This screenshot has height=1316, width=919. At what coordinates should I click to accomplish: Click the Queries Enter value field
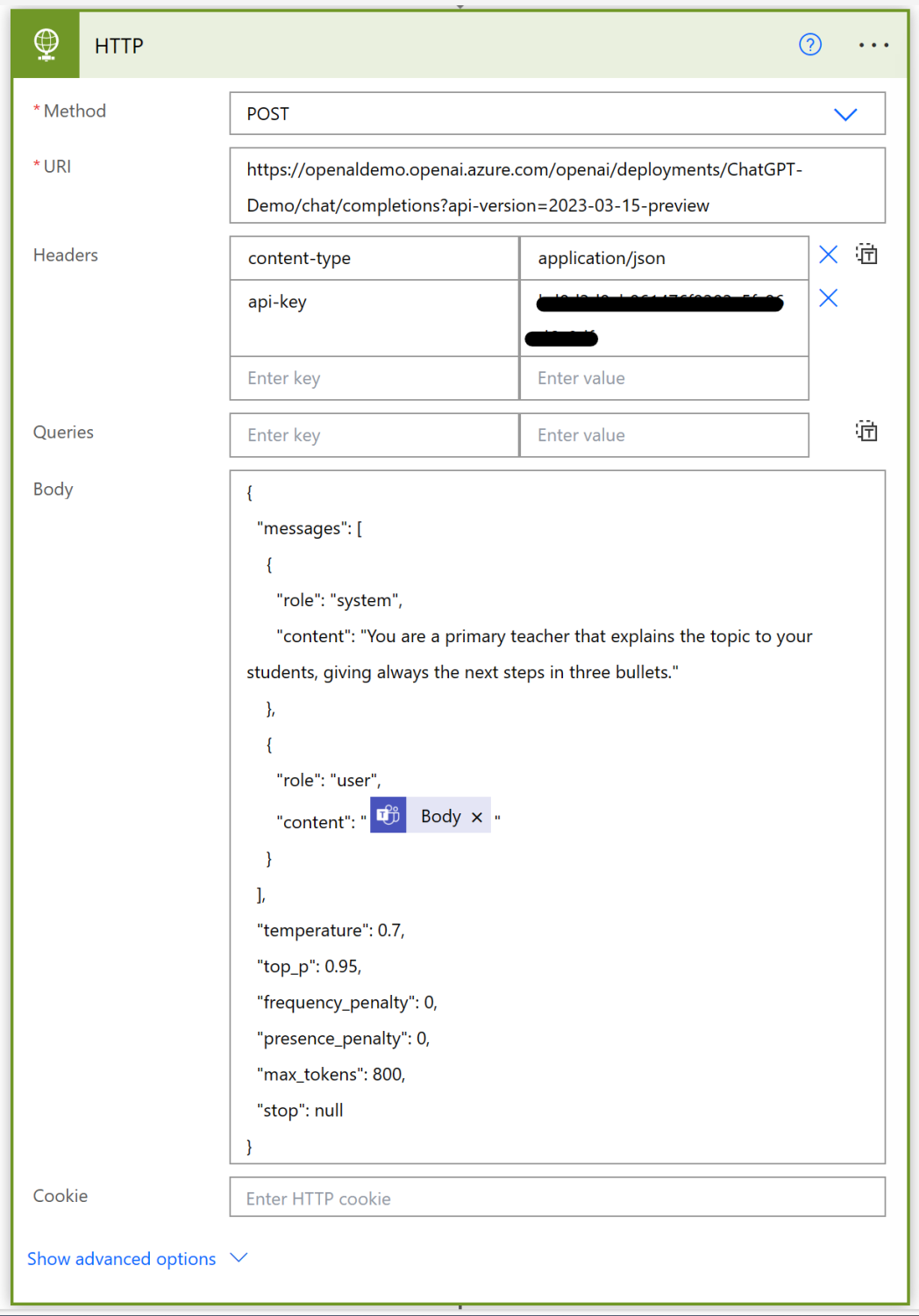[664, 435]
